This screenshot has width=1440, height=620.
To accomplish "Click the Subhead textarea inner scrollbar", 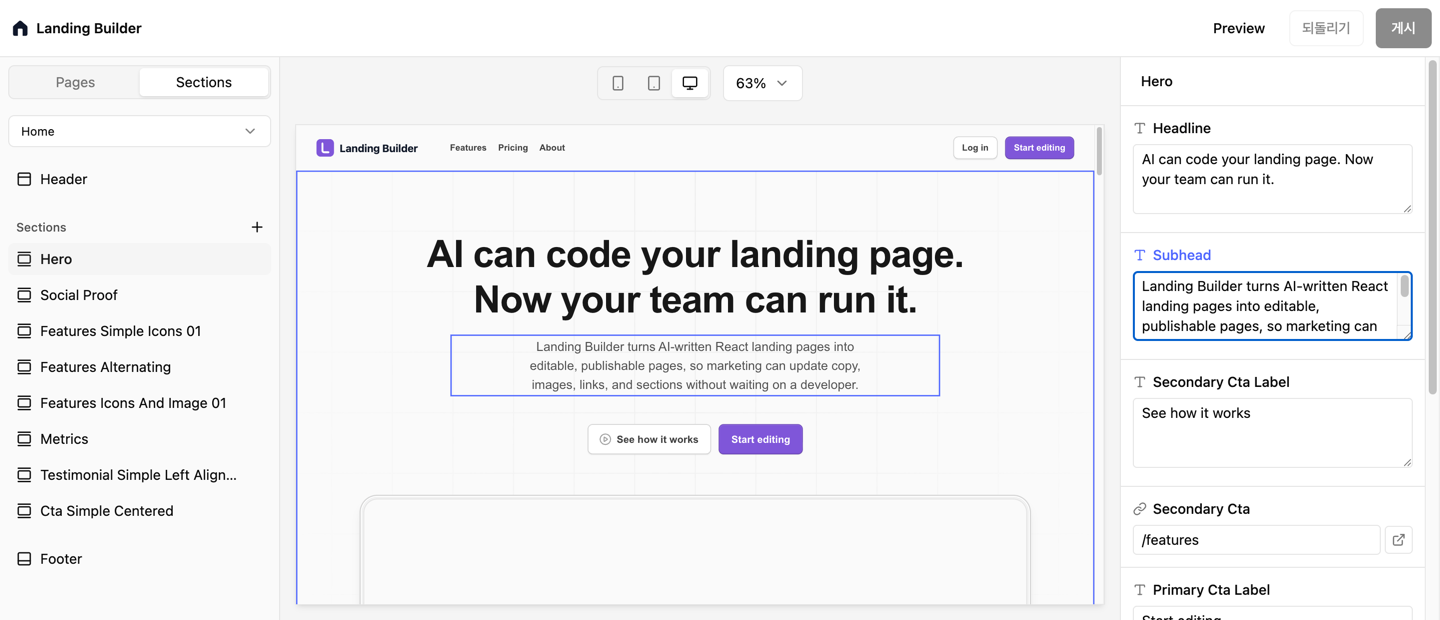I will (x=1404, y=287).
